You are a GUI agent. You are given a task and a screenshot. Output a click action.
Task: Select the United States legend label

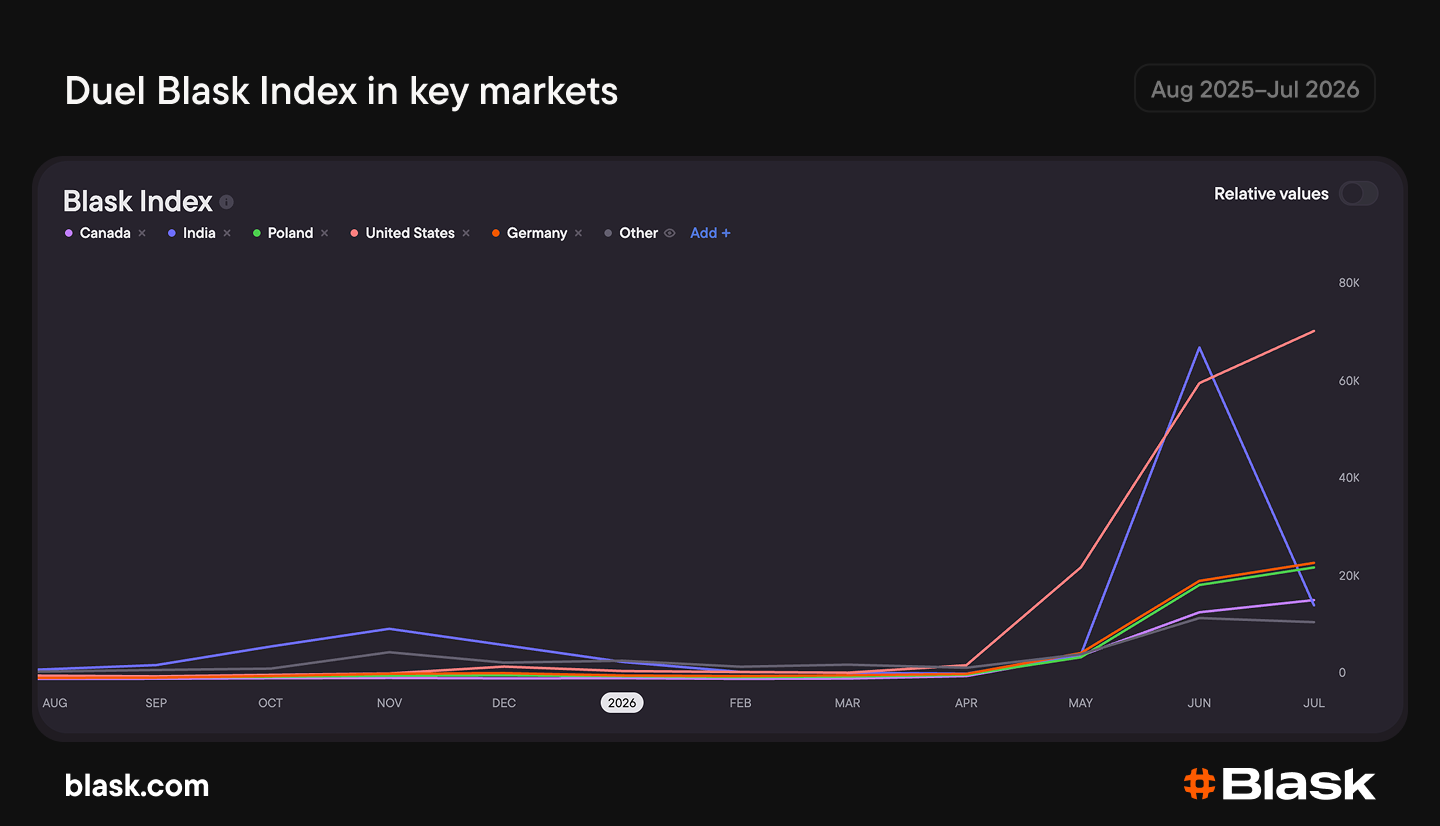pos(410,233)
